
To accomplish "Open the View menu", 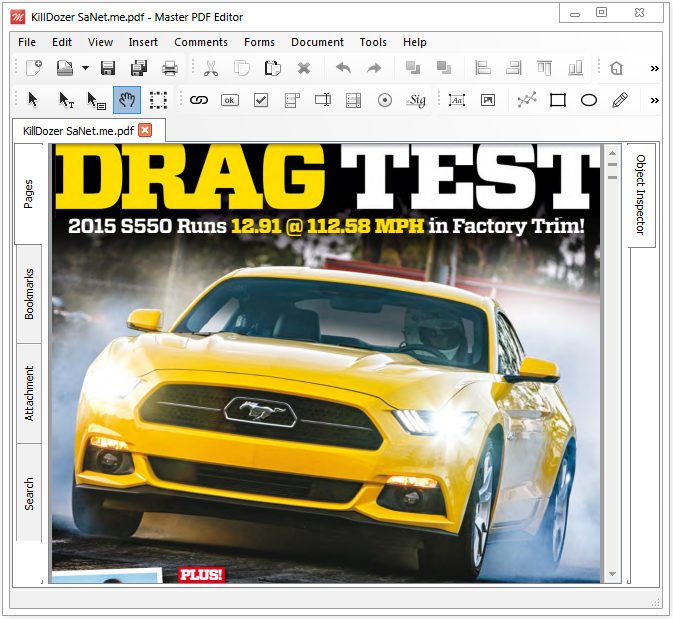I will (100, 42).
